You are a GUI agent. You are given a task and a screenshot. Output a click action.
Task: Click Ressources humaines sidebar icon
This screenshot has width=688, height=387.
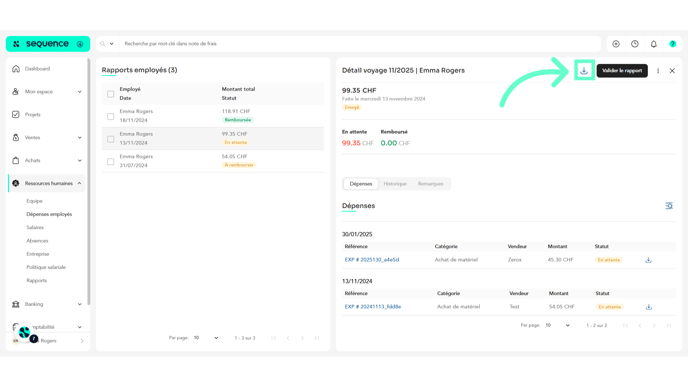coord(16,183)
